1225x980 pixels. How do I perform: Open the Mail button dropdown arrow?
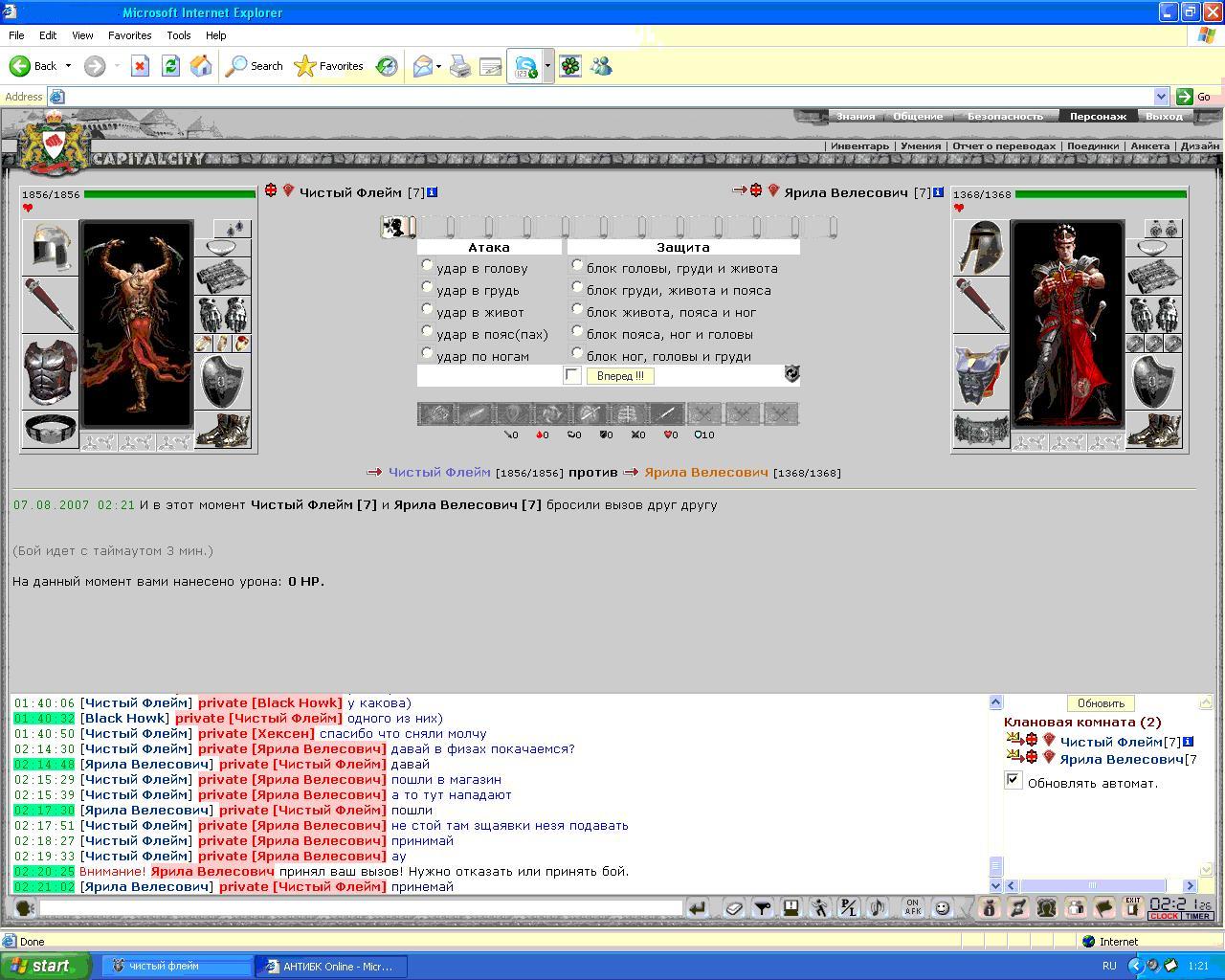pyautogui.click(x=438, y=66)
